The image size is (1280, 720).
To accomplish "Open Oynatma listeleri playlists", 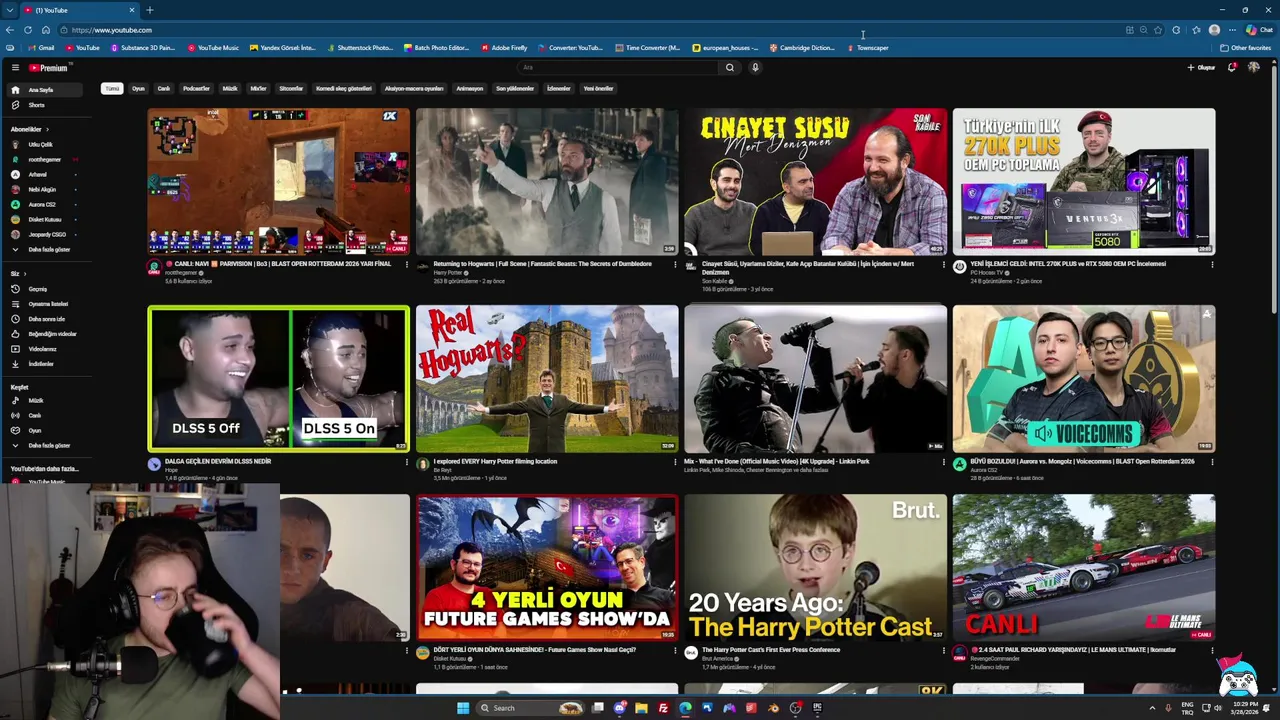I will pos(48,304).
